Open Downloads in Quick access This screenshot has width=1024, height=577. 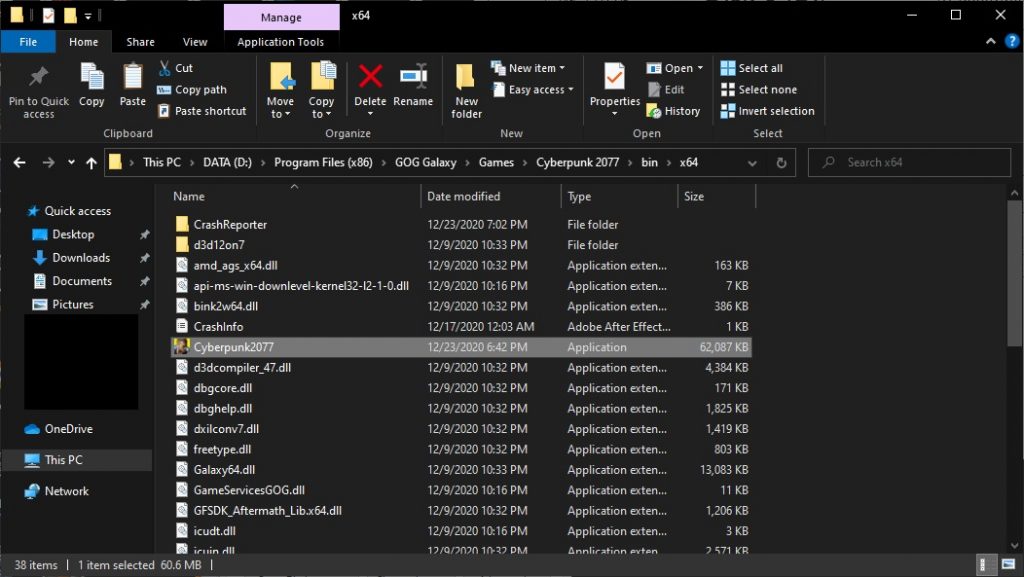[81, 258]
